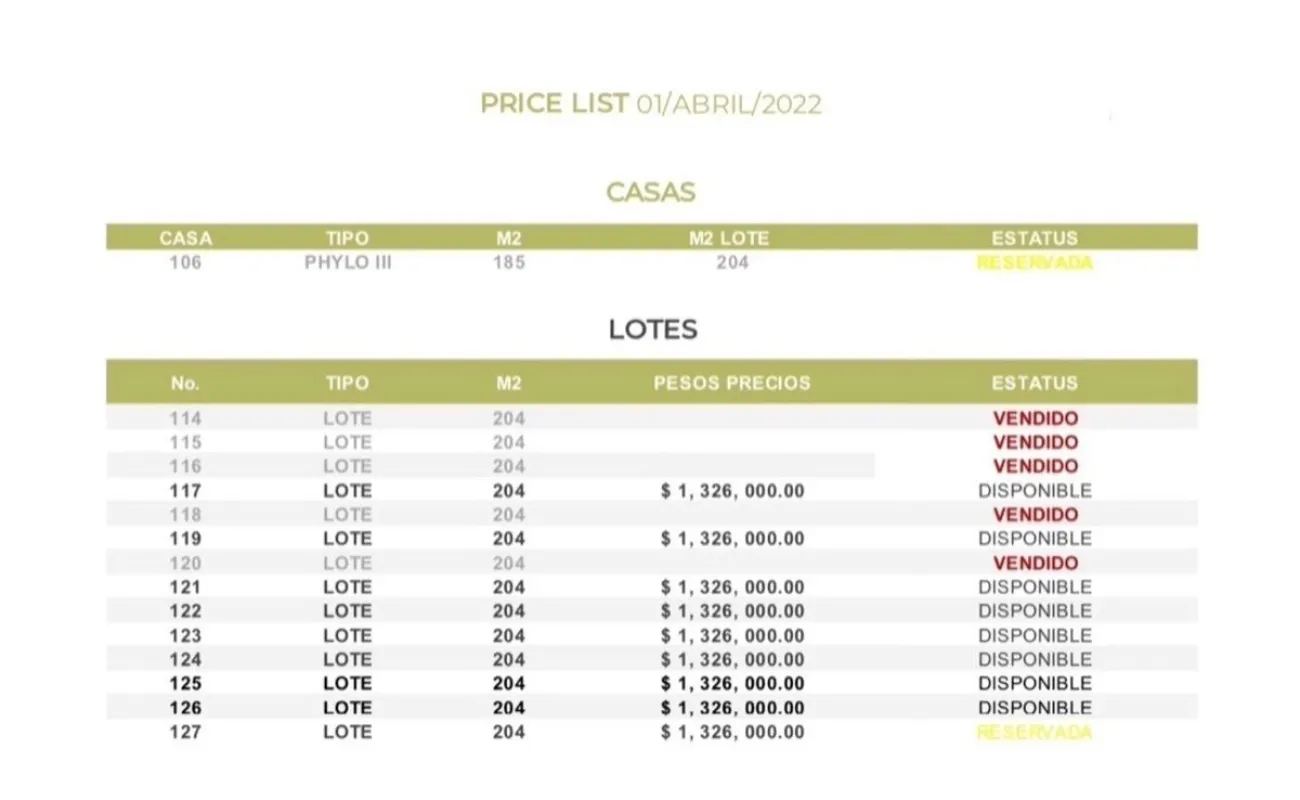This screenshot has height=800, width=1300.
Task: Select the RESERVADA status of lot 127
Action: (x=1035, y=732)
